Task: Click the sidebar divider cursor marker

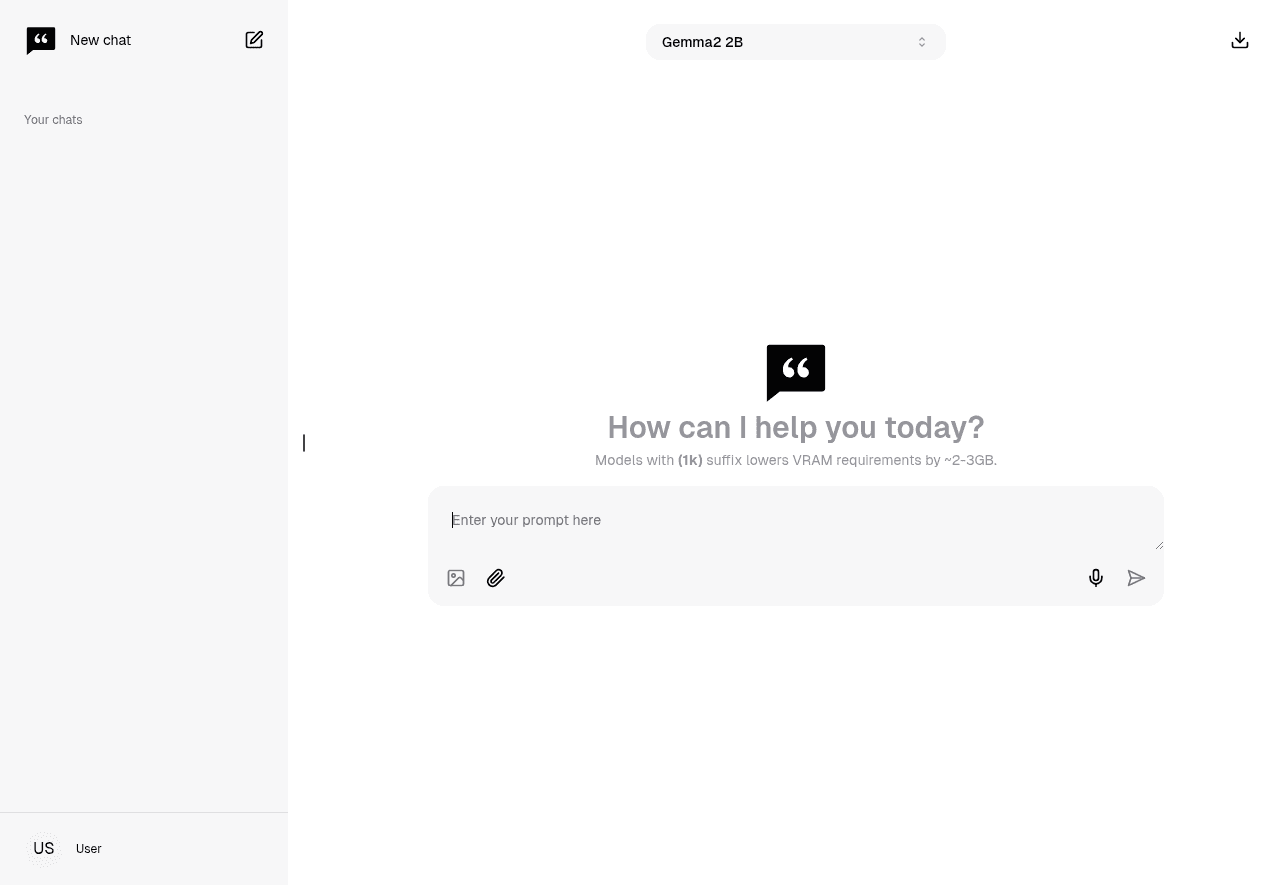Action: (x=304, y=443)
